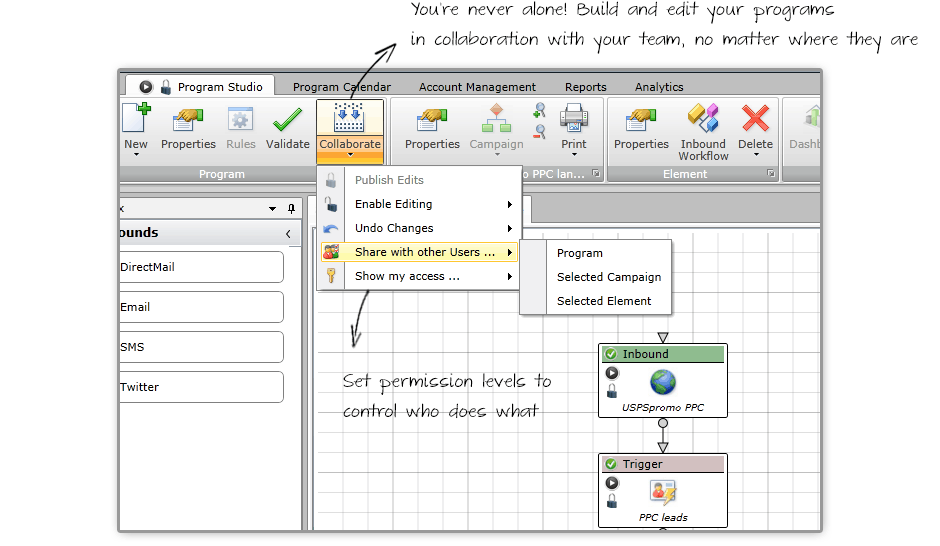The image size is (940, 546).
Task: Select the DirectMail inbound button
Action: tap(200, 268)
